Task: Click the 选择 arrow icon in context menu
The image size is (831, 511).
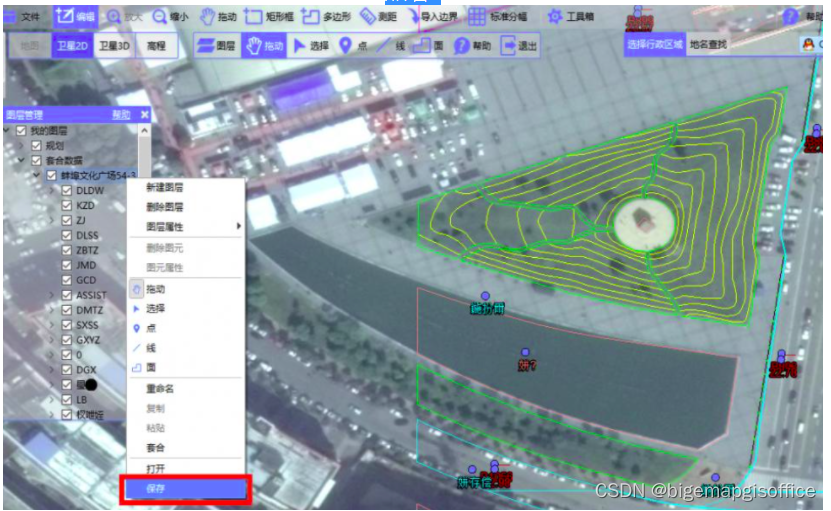Action: 137,309
